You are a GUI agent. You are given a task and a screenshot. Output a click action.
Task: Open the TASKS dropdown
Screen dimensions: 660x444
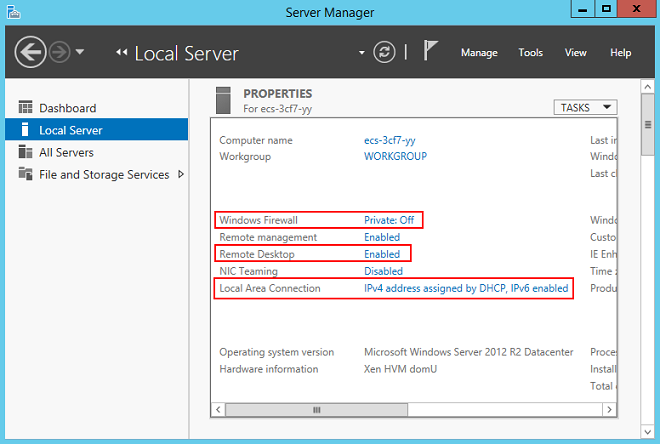point(585,107)
